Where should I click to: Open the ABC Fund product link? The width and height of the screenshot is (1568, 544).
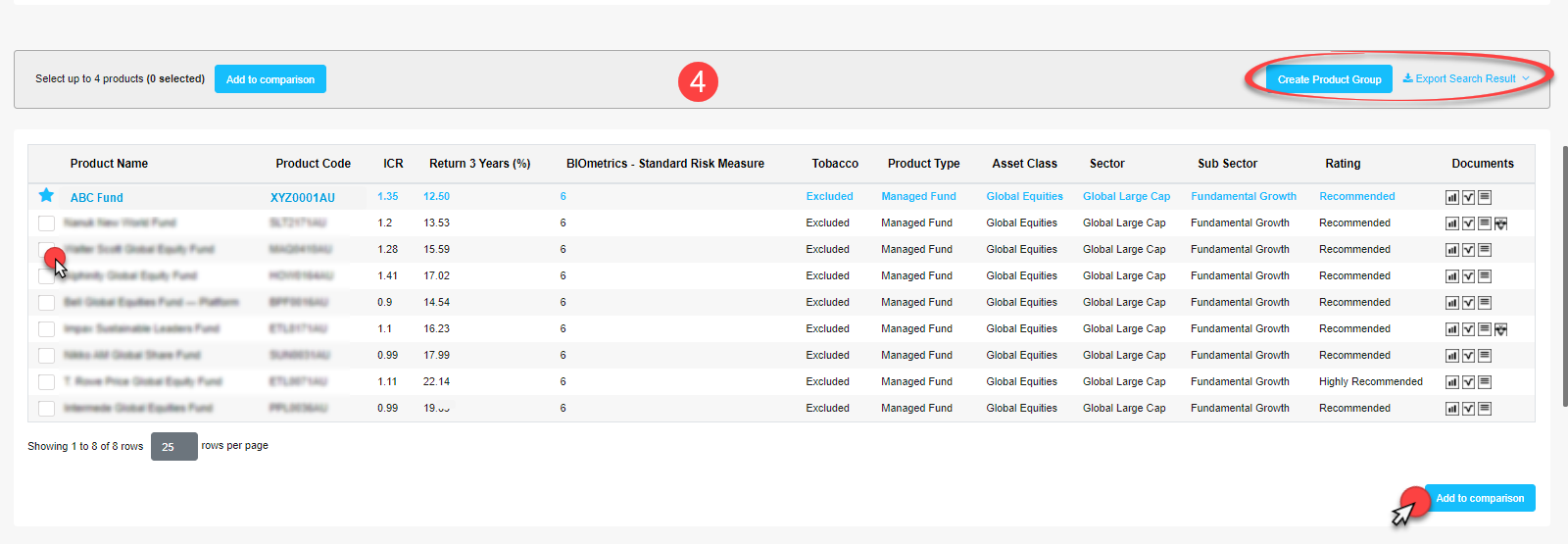tap(97, 197)
